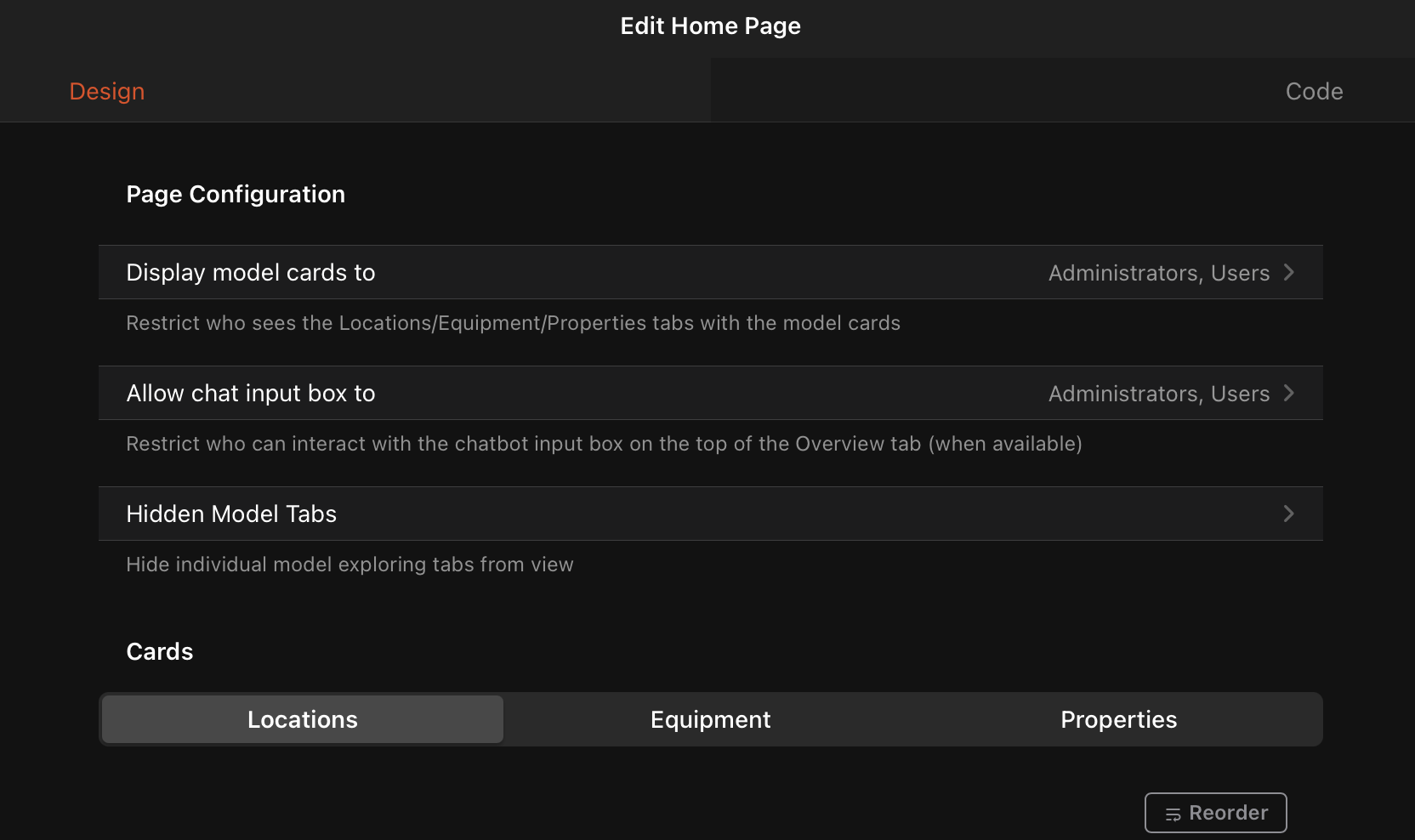The image size is (1415, 840).
Task: Click the Allow chat input box to label
Action: click(251, 393)
